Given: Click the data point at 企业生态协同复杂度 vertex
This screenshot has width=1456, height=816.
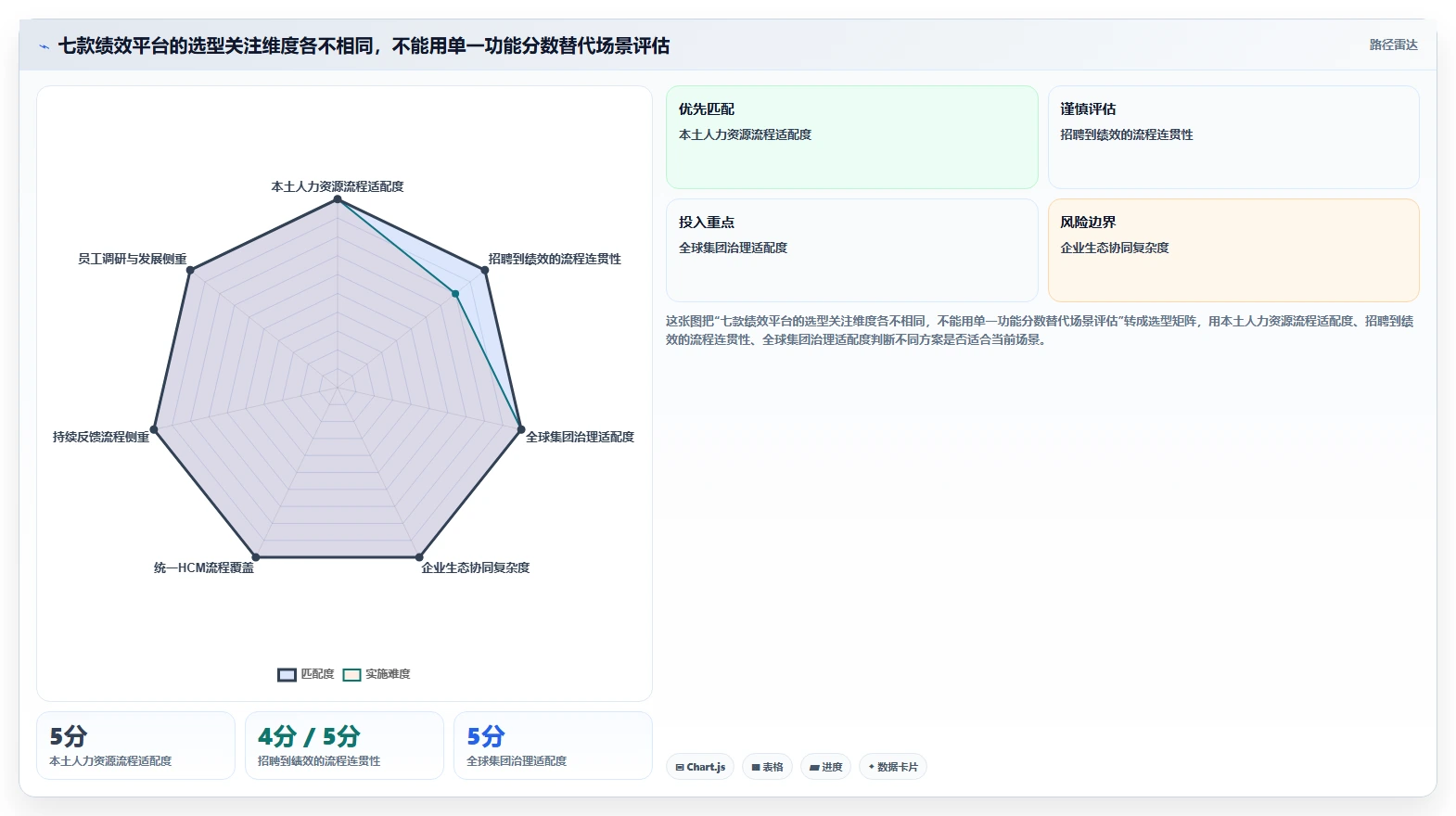Looking at the screenshot, I should pyautogui.click(x=419, y=557).
